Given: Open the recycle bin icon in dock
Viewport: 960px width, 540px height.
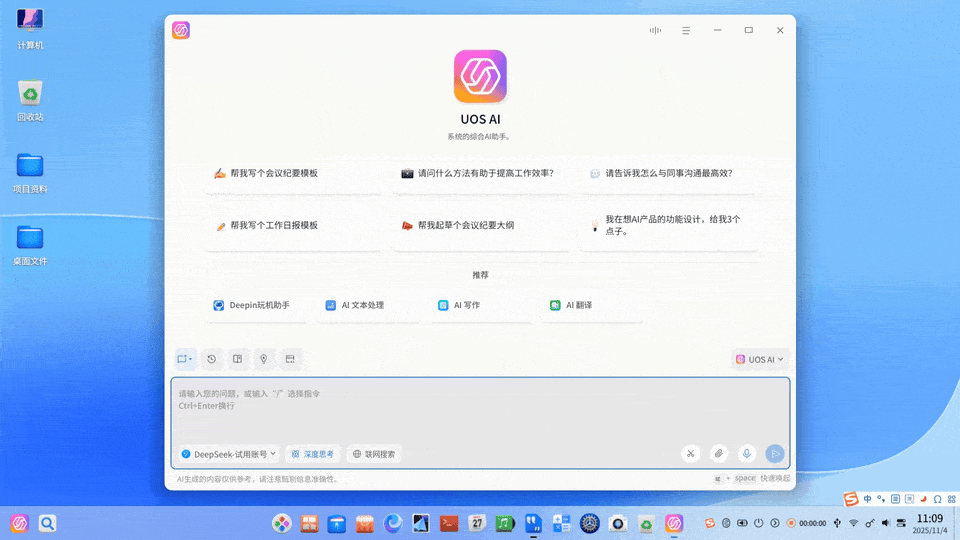Looking at the screenshot, I should (x=646, y=523).
